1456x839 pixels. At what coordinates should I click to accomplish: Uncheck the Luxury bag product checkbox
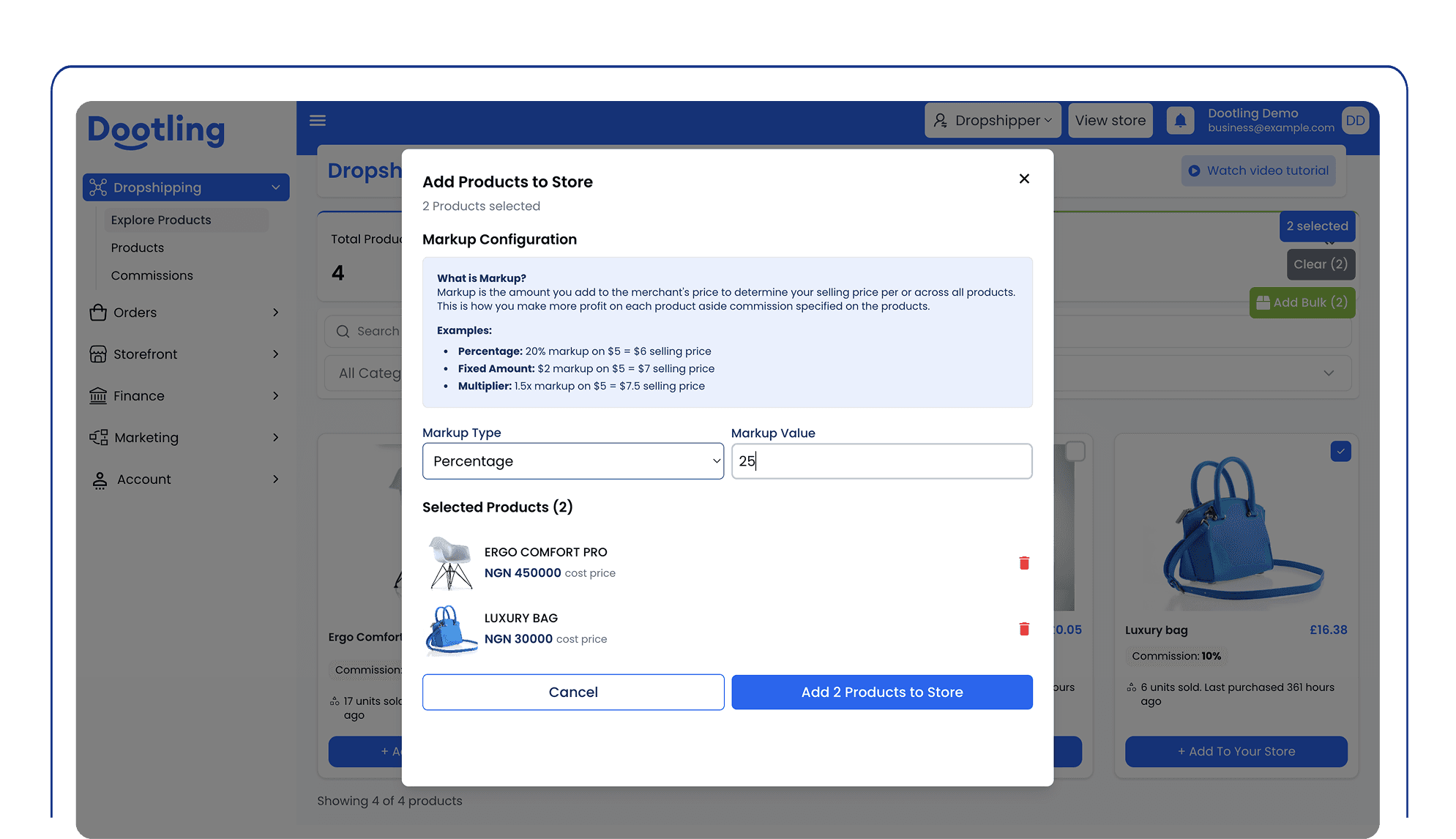[x=1340, y=451]
